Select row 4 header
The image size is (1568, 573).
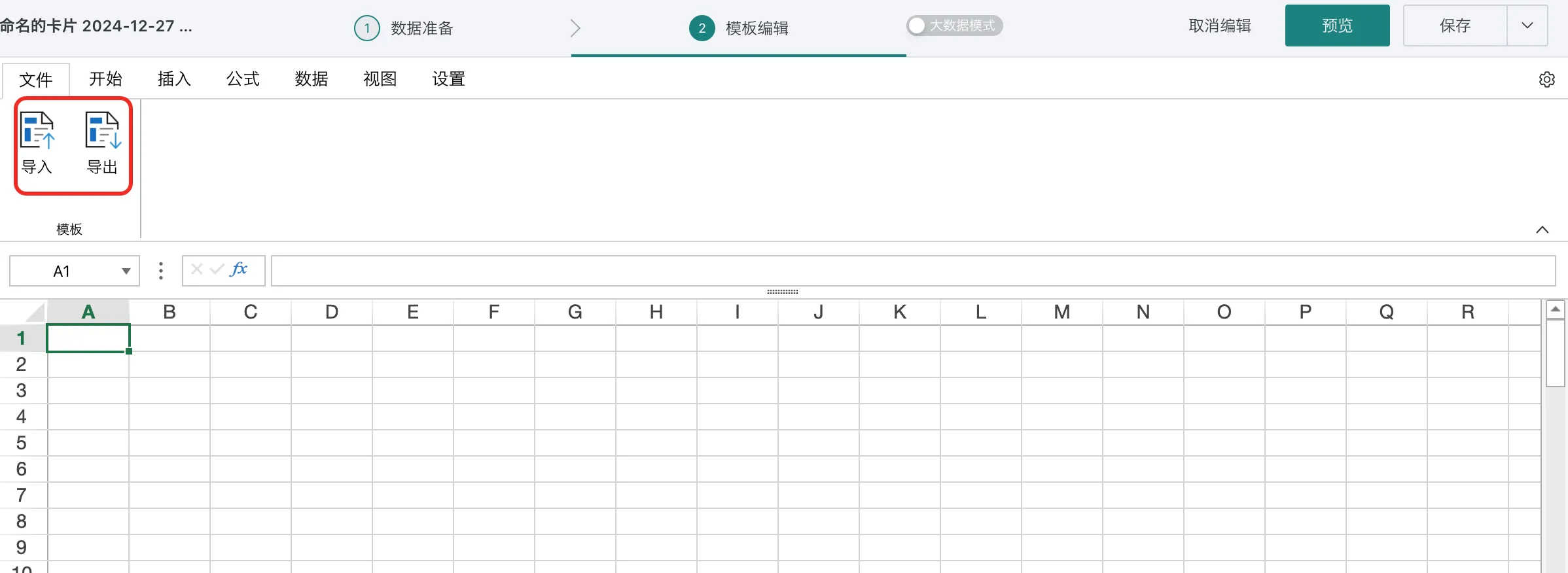tap(22, 417)
